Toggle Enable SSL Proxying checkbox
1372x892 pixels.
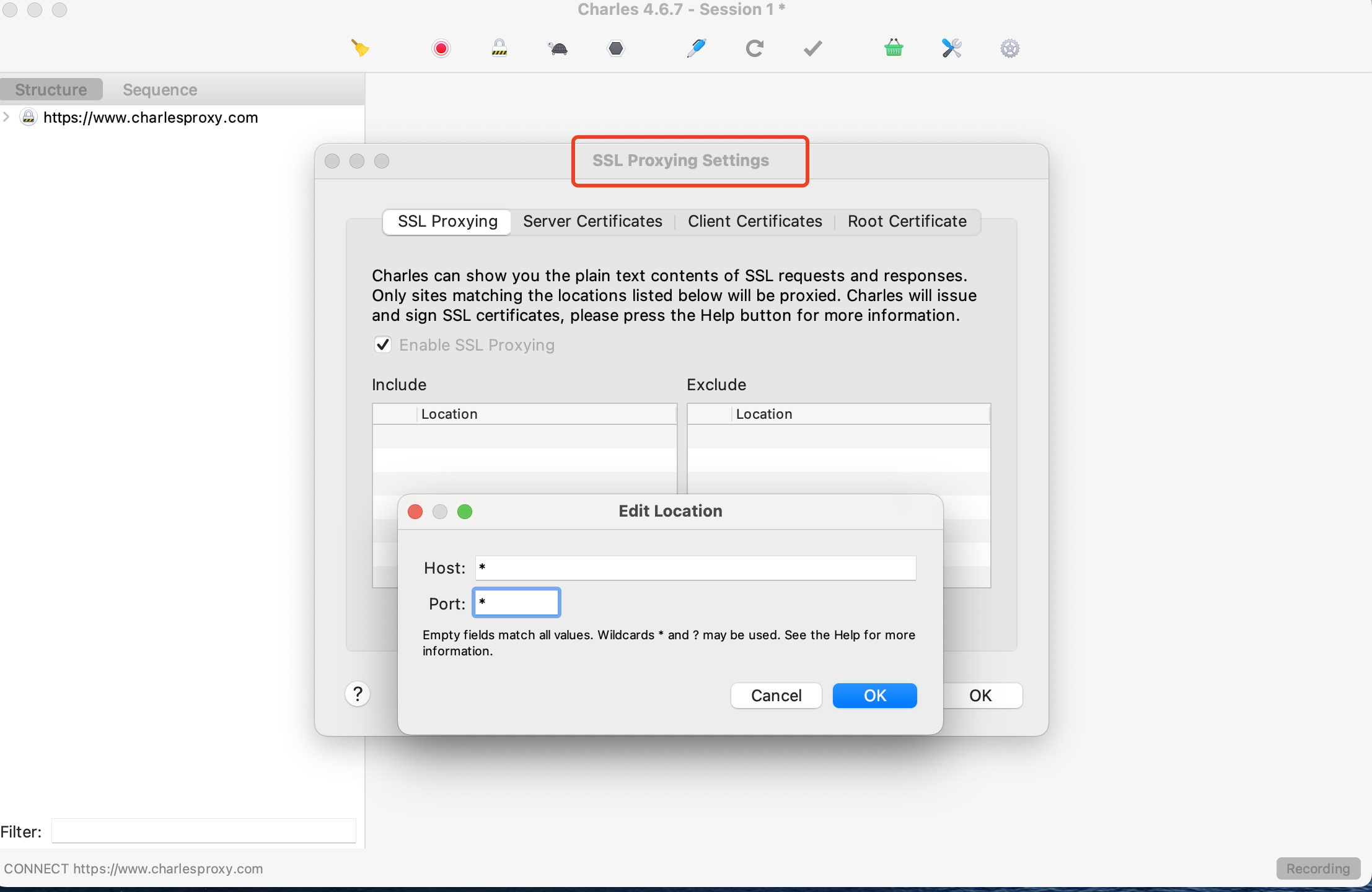(x=383, y=344)
